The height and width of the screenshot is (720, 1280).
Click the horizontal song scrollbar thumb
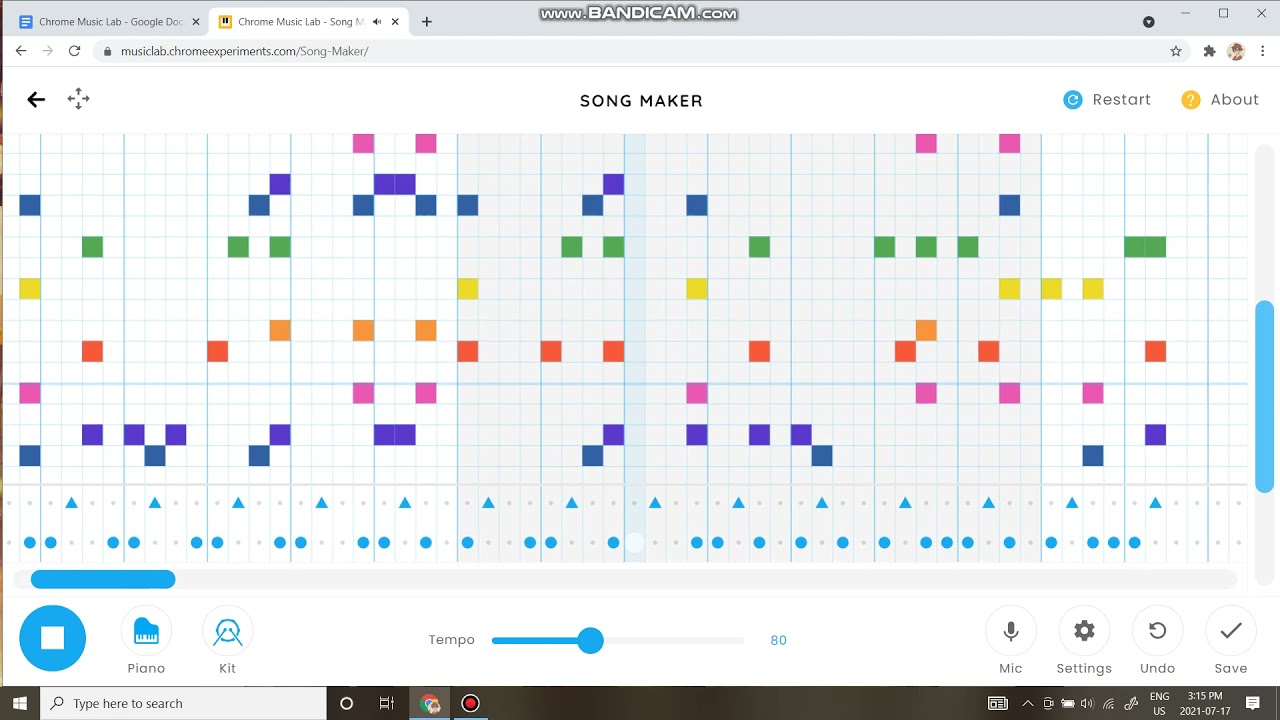coord(103,579)
